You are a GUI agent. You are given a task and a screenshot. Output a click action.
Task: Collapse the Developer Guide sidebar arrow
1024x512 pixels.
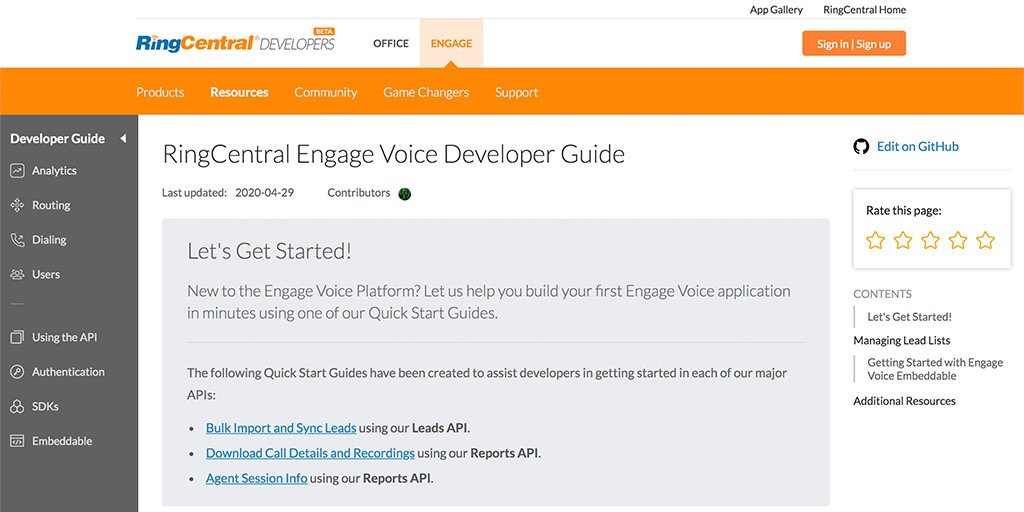(x=123, y=138)
